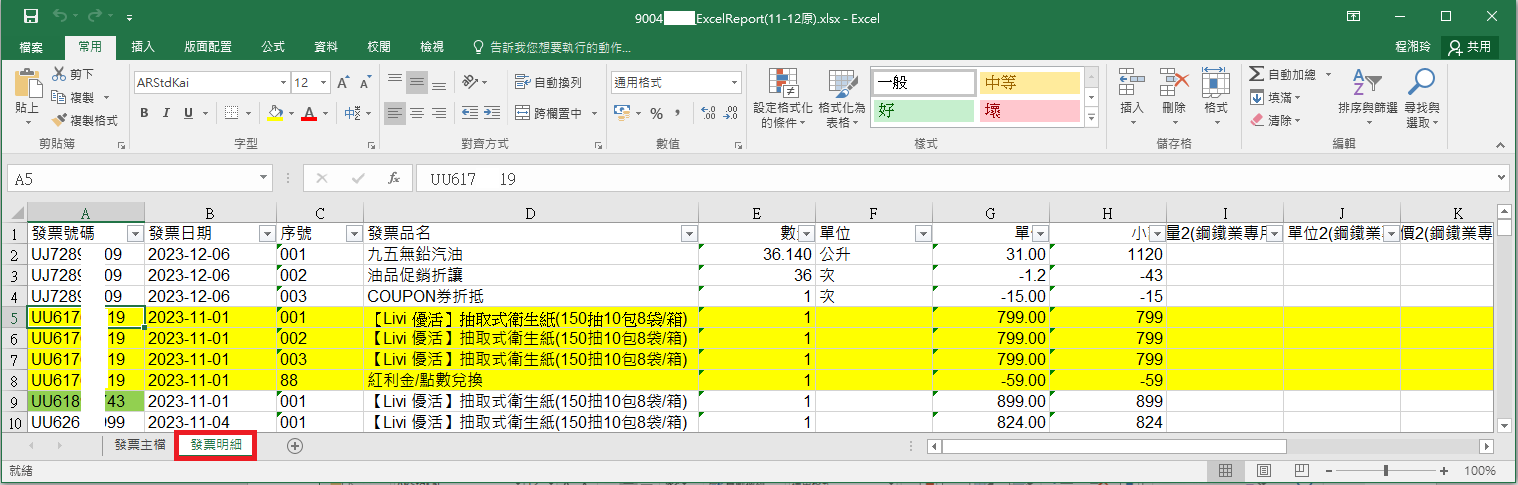Switch to 發票主檔 sheet tab
This screenshot has width=1518, height=485.
pos(139,445)
